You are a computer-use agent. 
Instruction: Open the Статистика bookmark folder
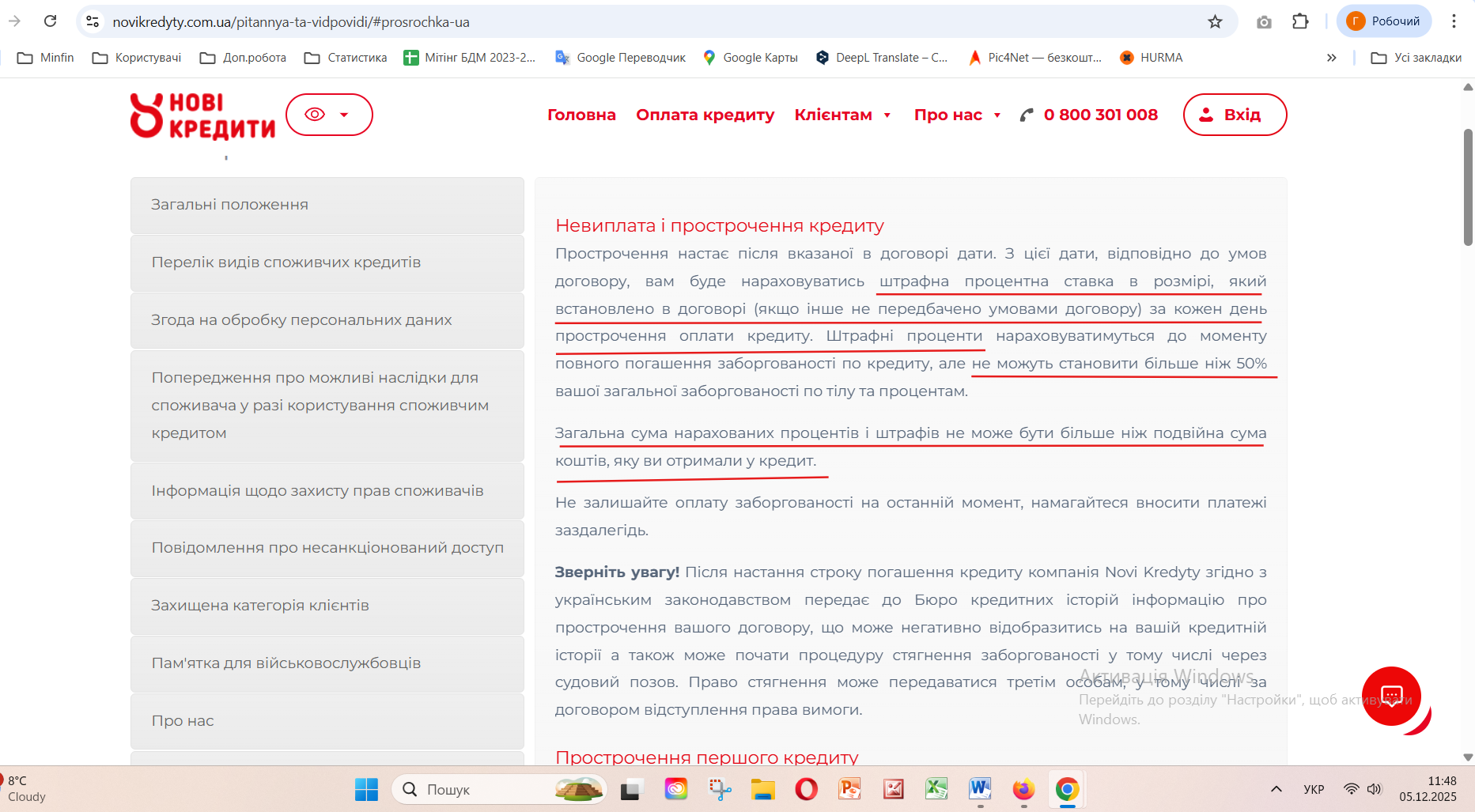coord(346,58)
